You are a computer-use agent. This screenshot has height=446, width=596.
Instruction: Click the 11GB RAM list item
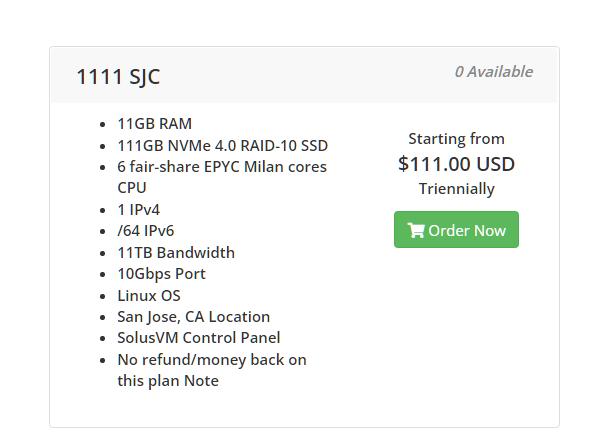click(155, 124)
